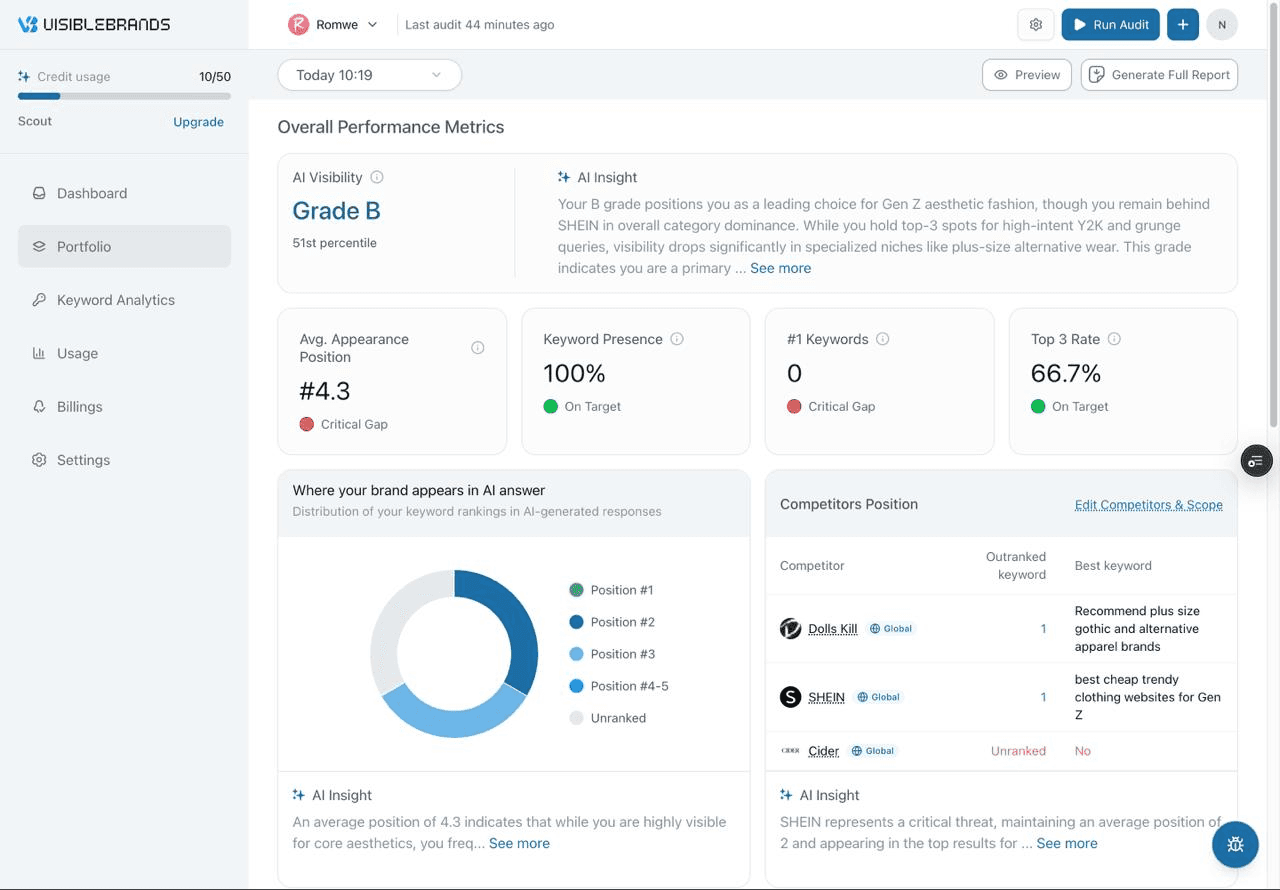The image size is (1280, 890).
Task: Click the Keyword Presence info icon
Action: [677, 339]
